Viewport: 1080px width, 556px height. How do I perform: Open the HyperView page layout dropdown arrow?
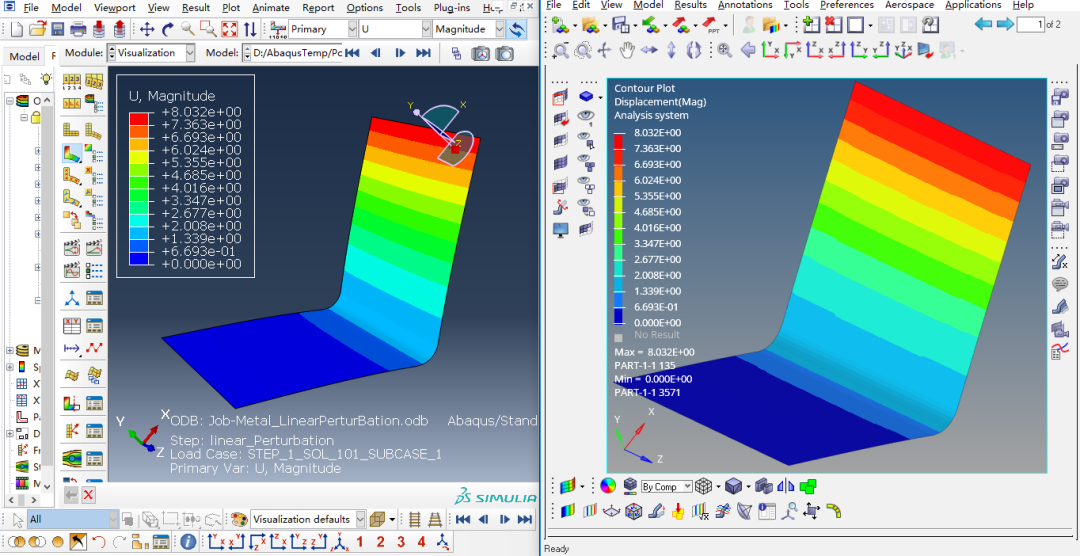pyautogui.click(x=871, y=26)
